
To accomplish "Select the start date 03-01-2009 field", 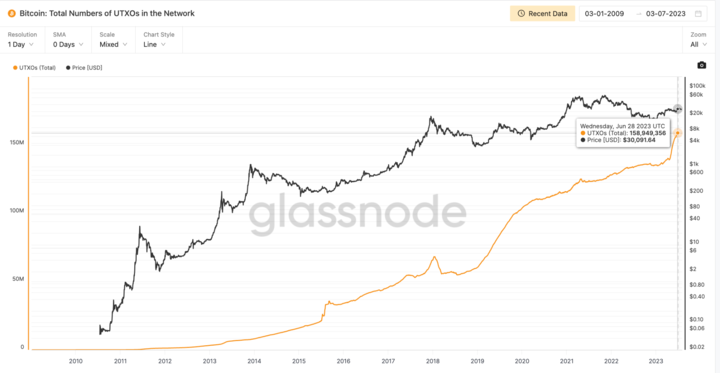I will [604, 14].
